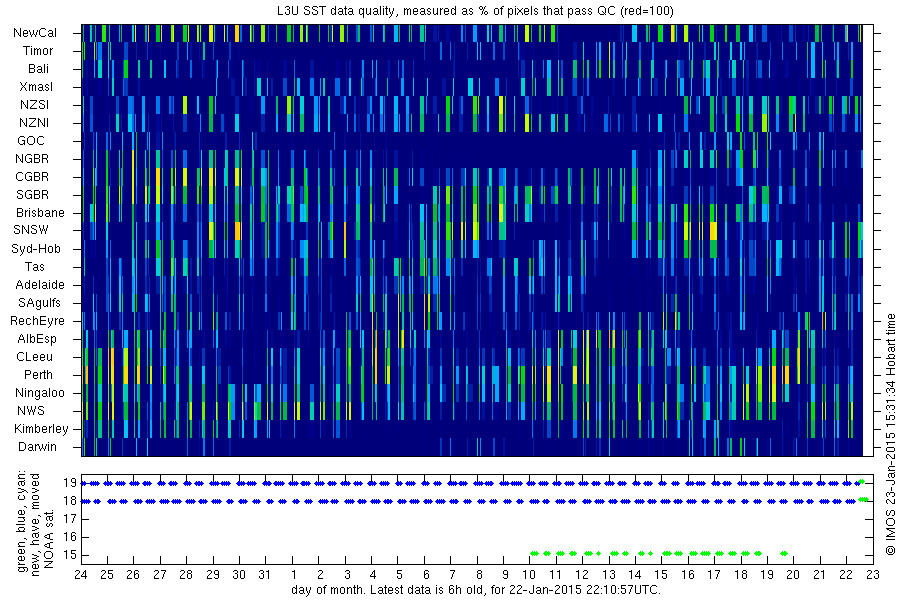Click day 15 on the x-axis
Screen dimensions: 900x600
coord(661,575)
